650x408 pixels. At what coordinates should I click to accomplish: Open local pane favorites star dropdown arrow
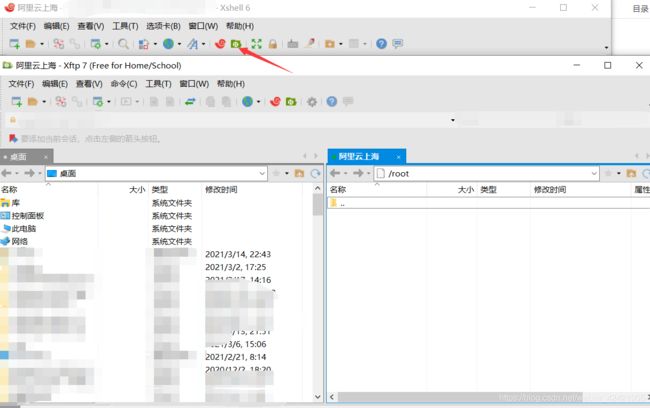pos(287,173)
